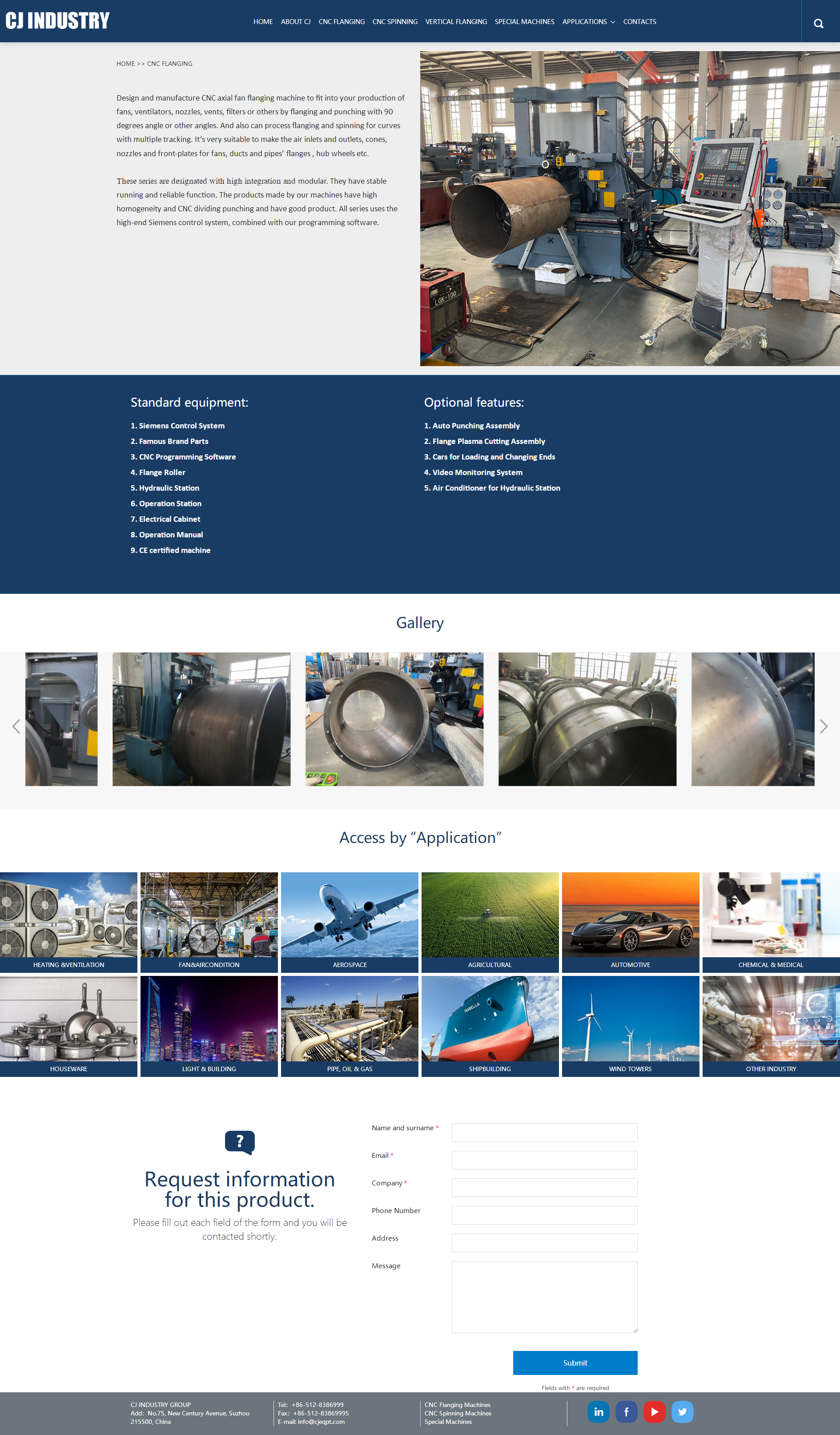Open the HOME breadcrumb link
The height and width of the screenshot is (1435, 840).
tap(125, 63)
